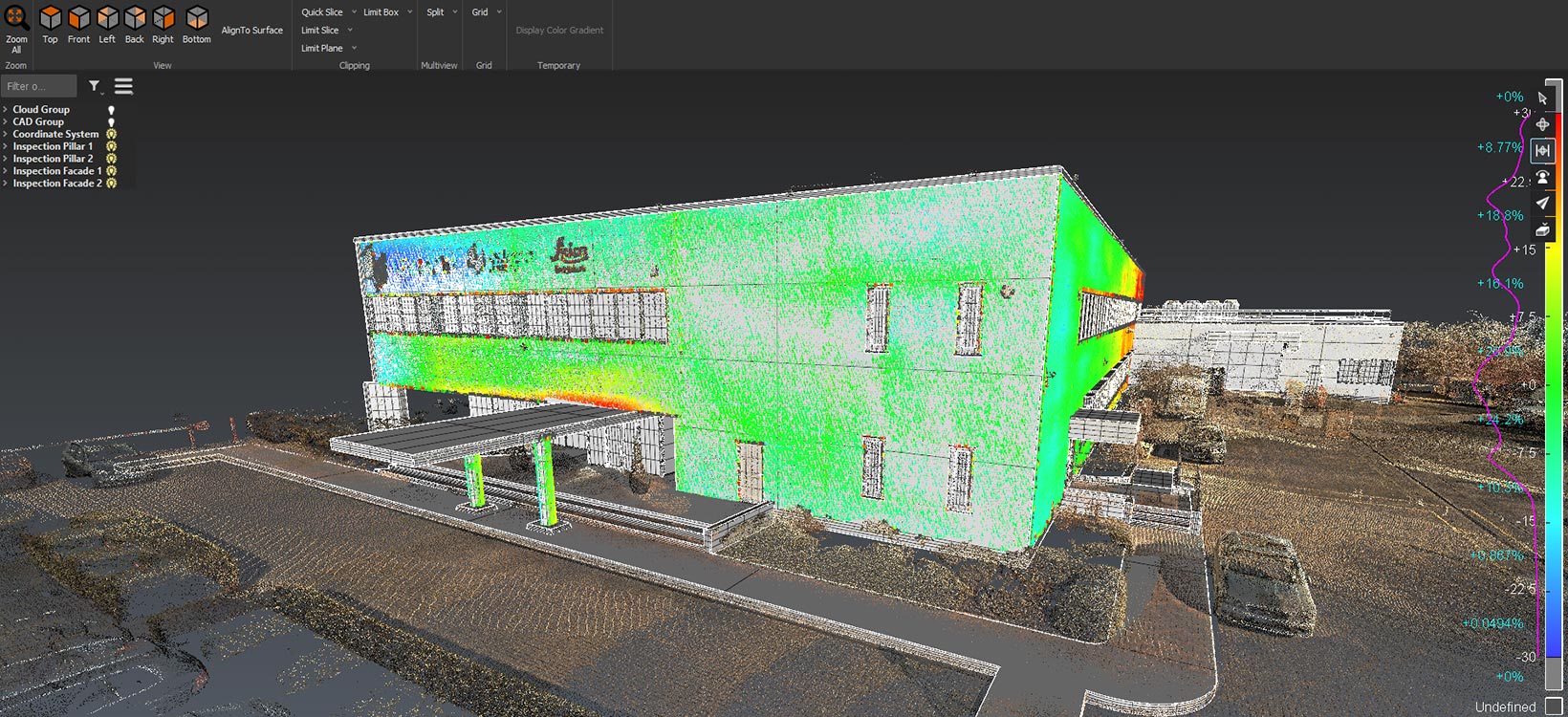
Task: Open the Limit Box dropdown arrow
Action: point(410,12)
